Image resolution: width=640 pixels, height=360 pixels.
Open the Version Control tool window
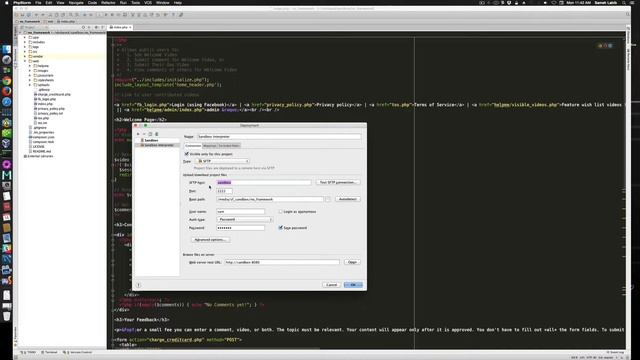[78, 352]
